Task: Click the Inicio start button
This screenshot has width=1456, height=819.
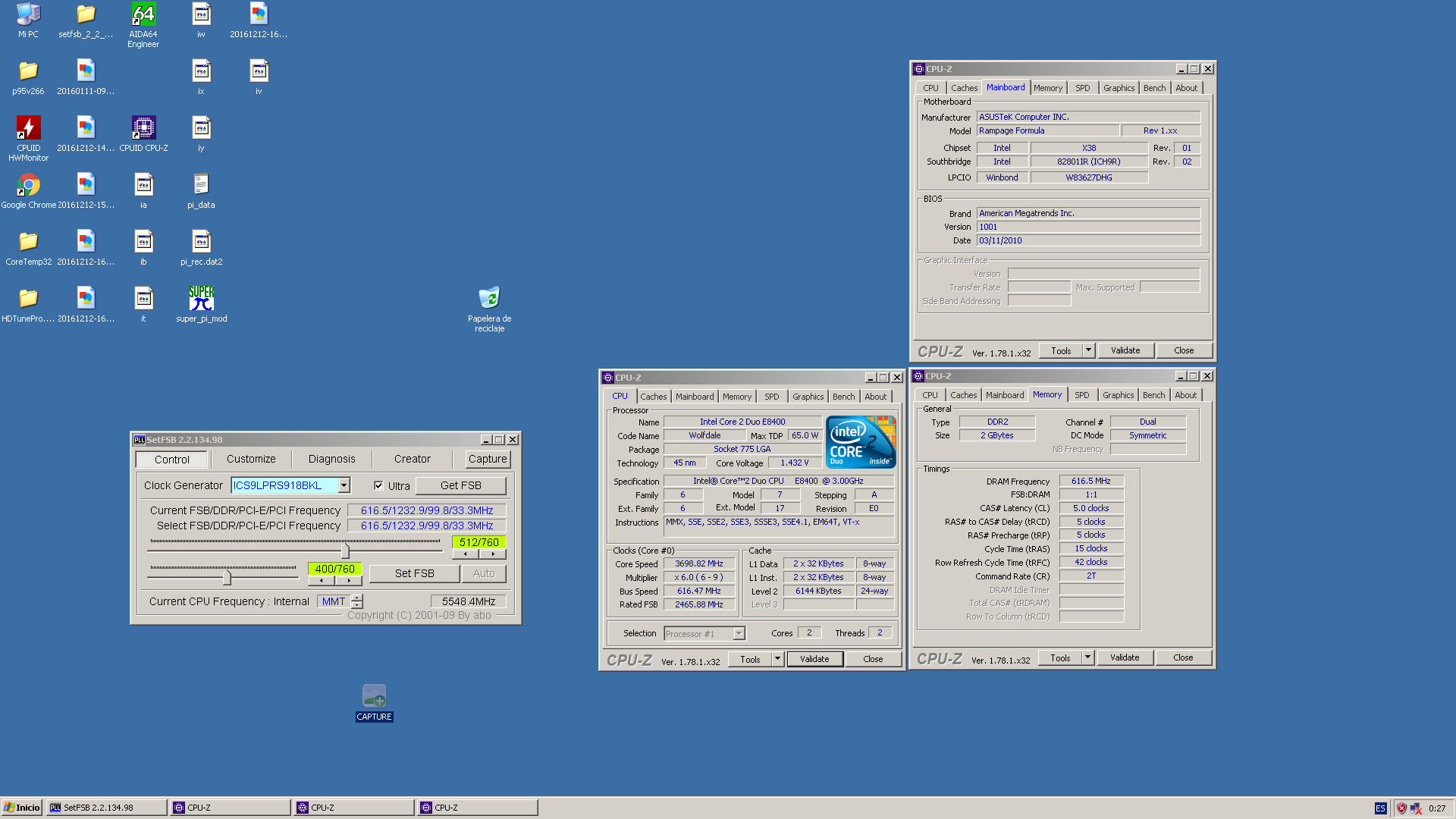Action: click(22, 808)
